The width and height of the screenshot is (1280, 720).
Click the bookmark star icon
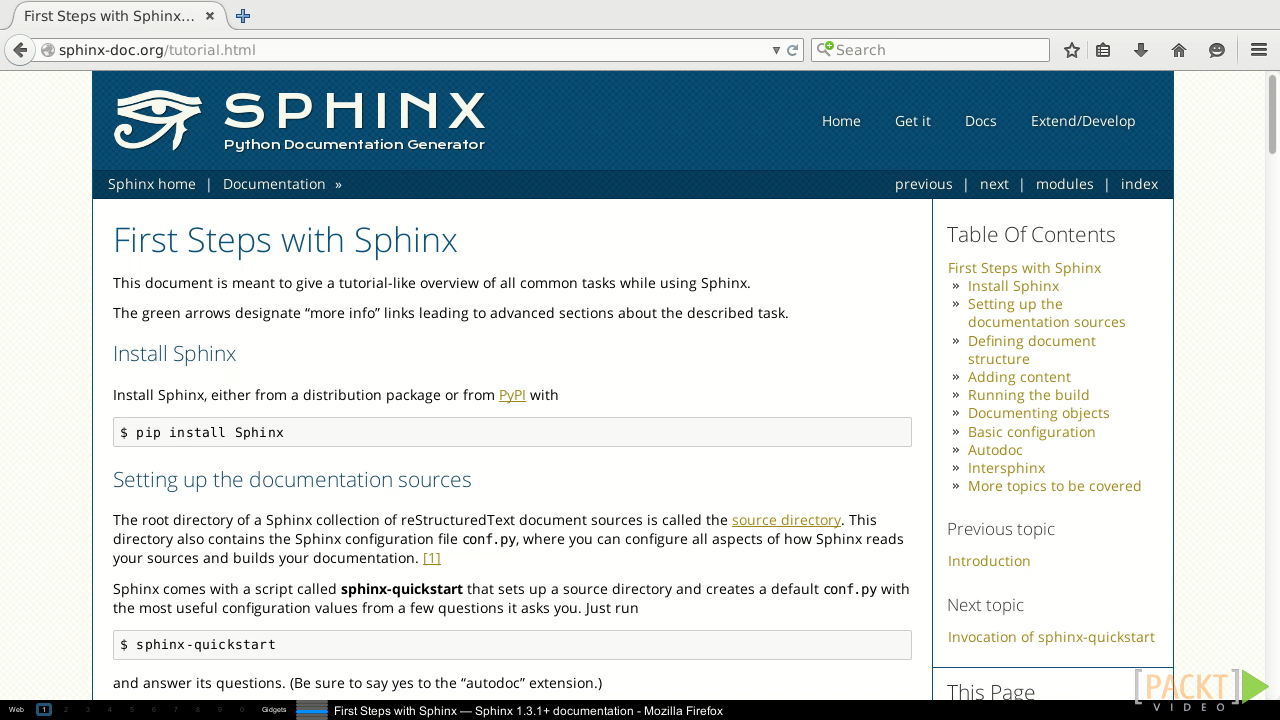pos(1072,50)
